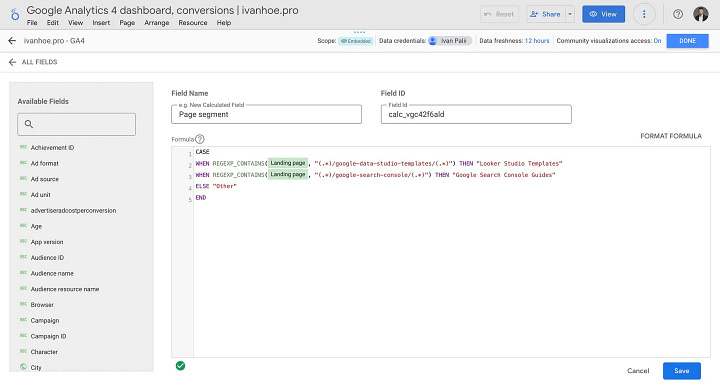This screenshot has height=391, width=720.
Task: Click the Landing page chip on formula line 3
Action: pyautogui.click(x=288, y=174)
